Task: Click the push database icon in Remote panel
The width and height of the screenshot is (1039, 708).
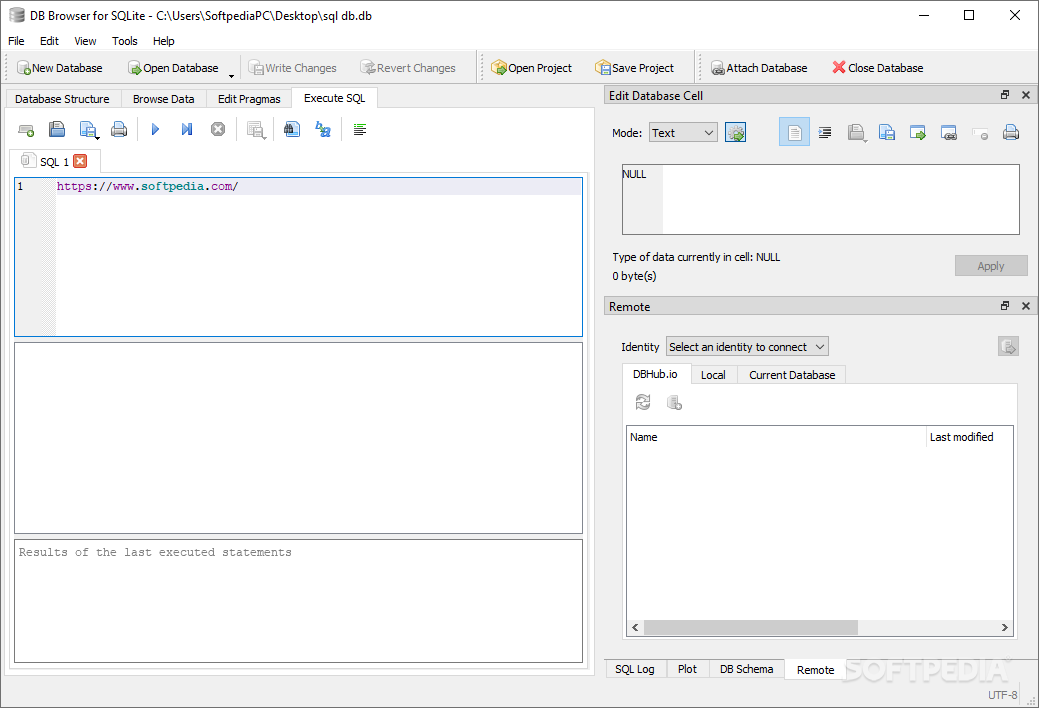Action: pyautogui.click(x=674, y=402)
